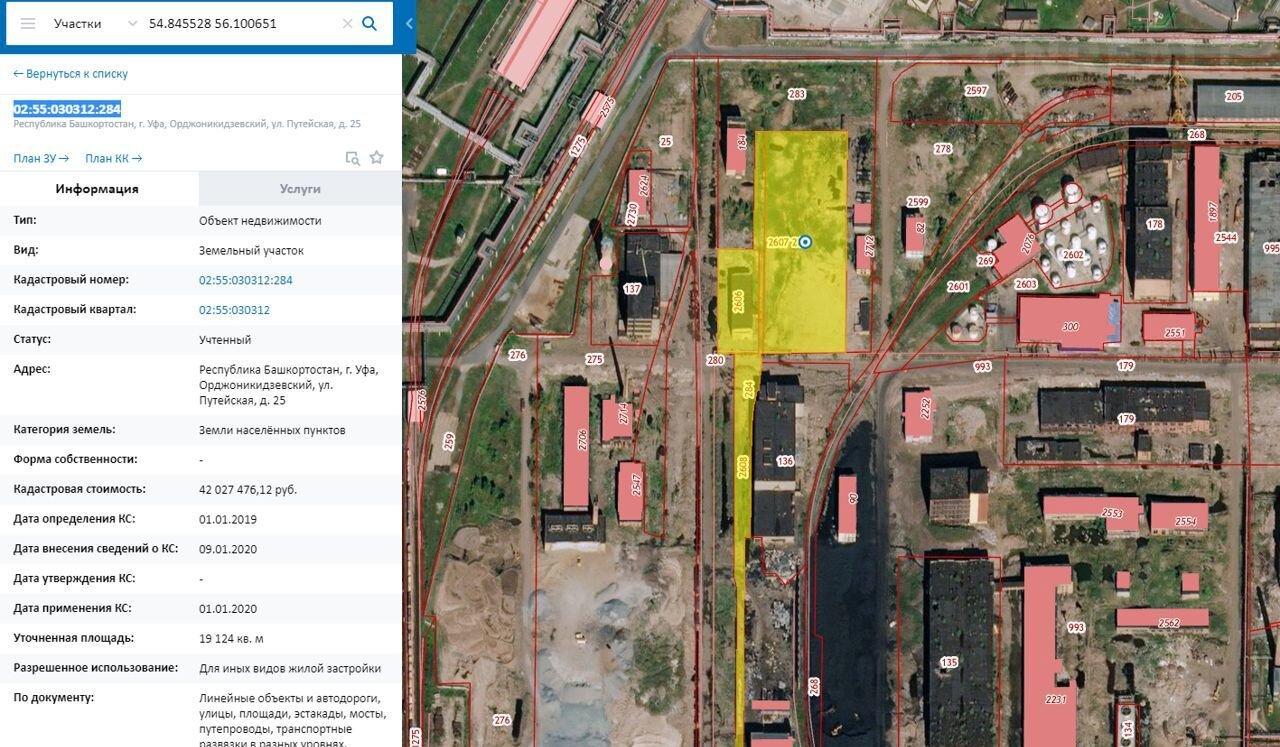Clear the search coordinates with the X
Viewport: 1280px width, 747px height.
tap(347, 24)
